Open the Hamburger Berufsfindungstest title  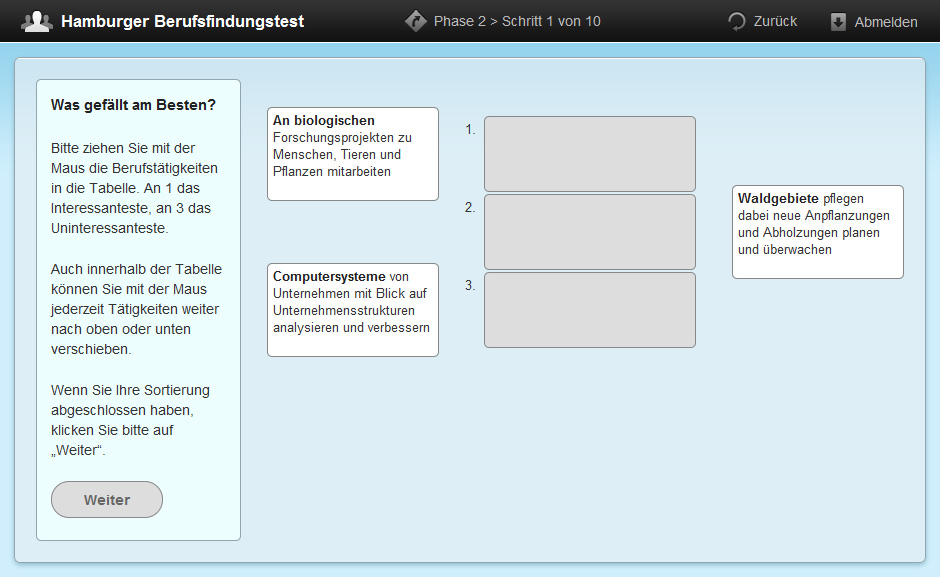point(182,21)
